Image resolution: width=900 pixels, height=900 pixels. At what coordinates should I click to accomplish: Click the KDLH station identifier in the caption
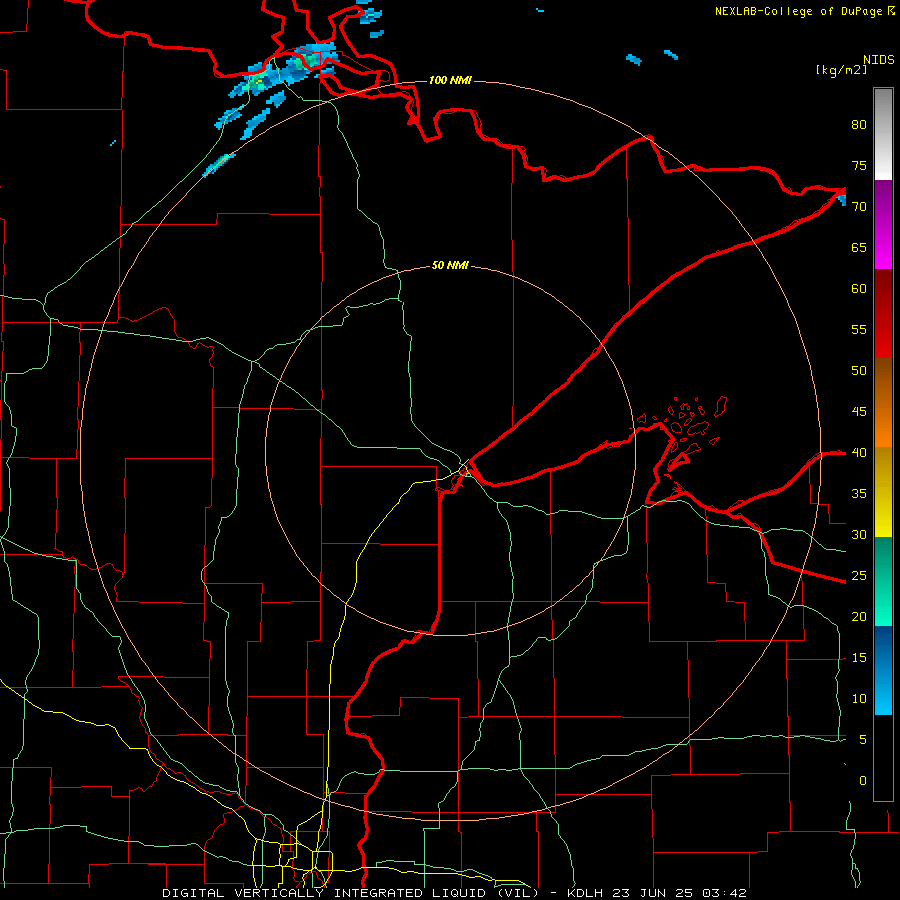[588, 893]
